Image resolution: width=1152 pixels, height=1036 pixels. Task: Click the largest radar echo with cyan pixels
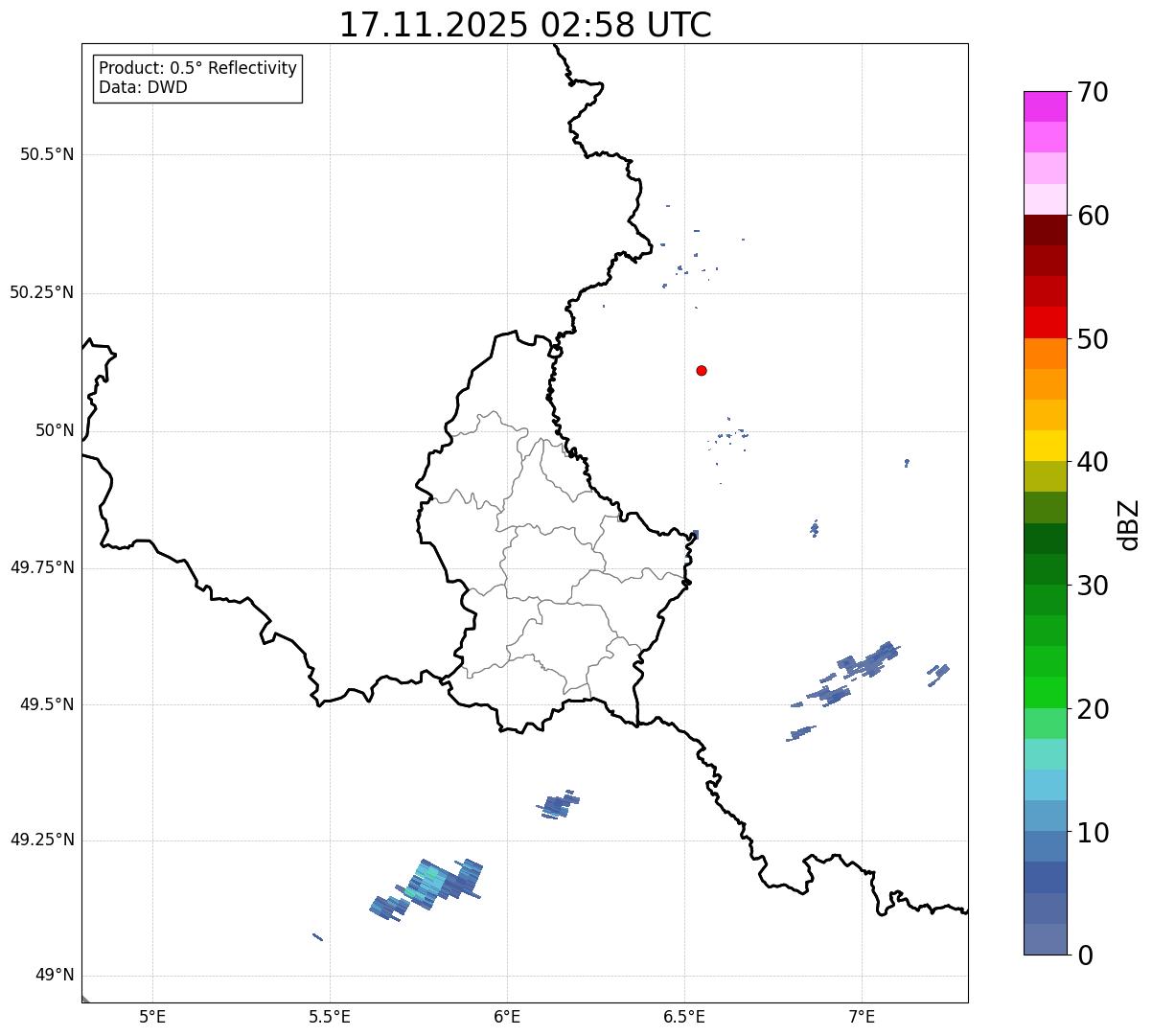[426, 890]
